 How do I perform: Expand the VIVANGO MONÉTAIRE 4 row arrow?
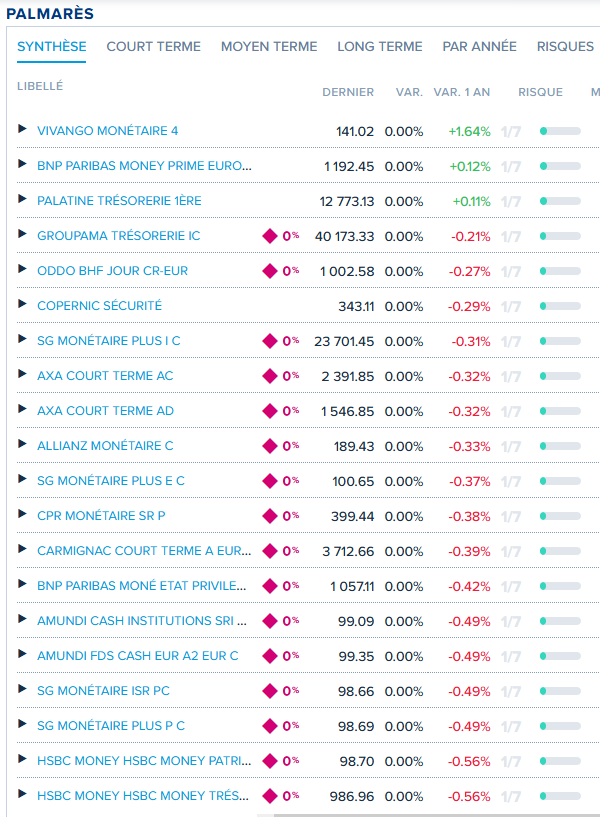pos(23,130)
